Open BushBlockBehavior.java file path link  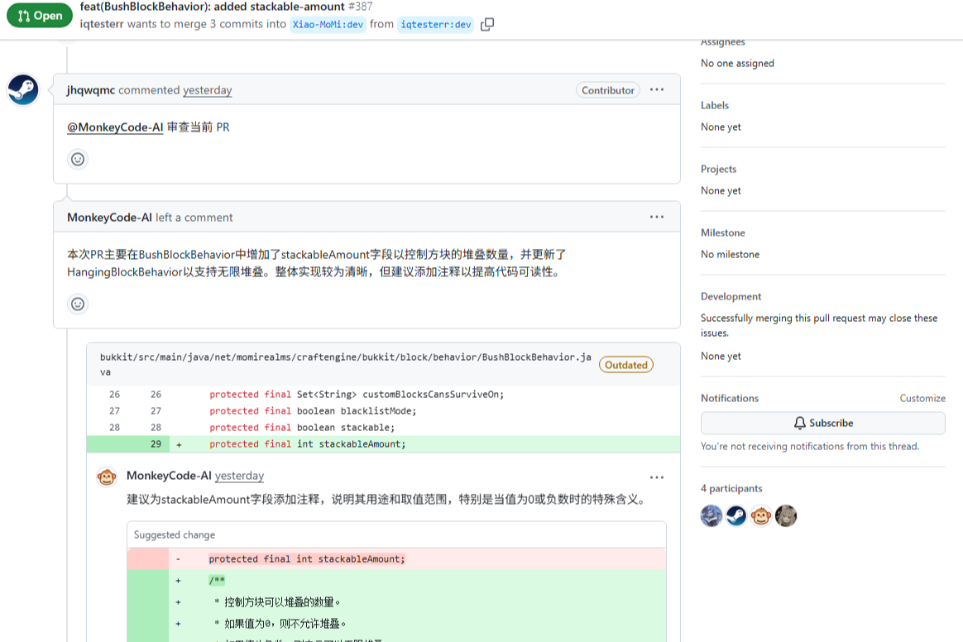[346, 364]
